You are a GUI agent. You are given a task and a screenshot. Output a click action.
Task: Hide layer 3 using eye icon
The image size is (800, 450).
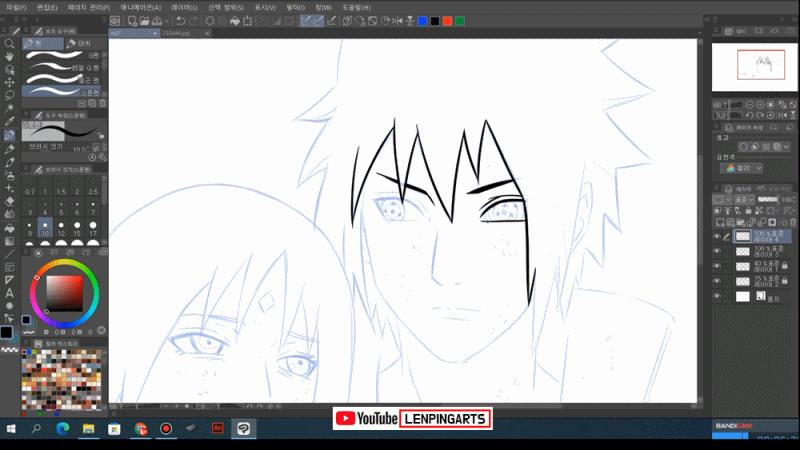point(717,252)
